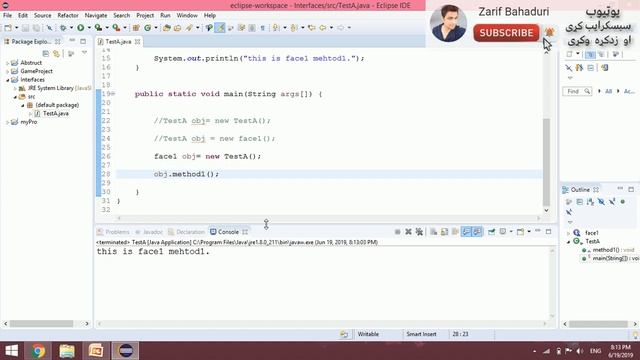
Task: Open the Run button dropdown arrow
Action: (x=89, y=28)
